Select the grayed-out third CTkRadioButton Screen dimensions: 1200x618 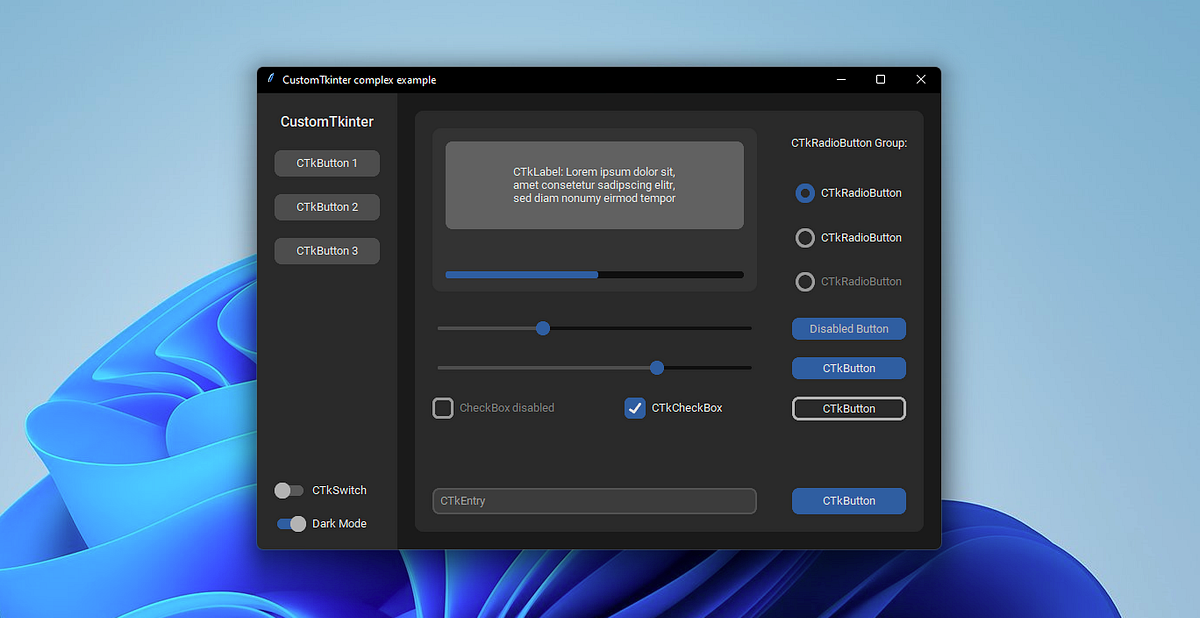pyautogui.click(x=805, y=281)
